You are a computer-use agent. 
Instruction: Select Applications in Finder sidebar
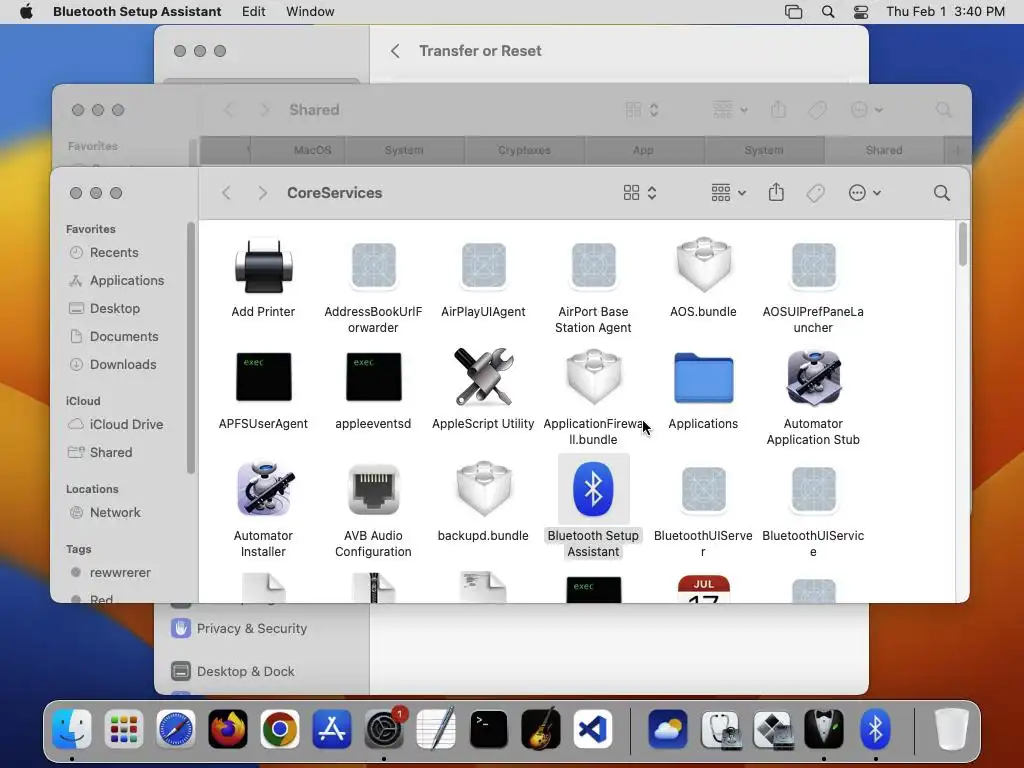[x=127, y=281]
